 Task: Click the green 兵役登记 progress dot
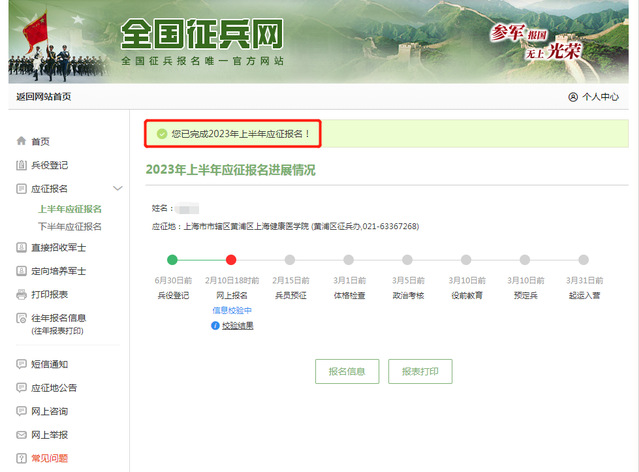(x=172, y=260)
